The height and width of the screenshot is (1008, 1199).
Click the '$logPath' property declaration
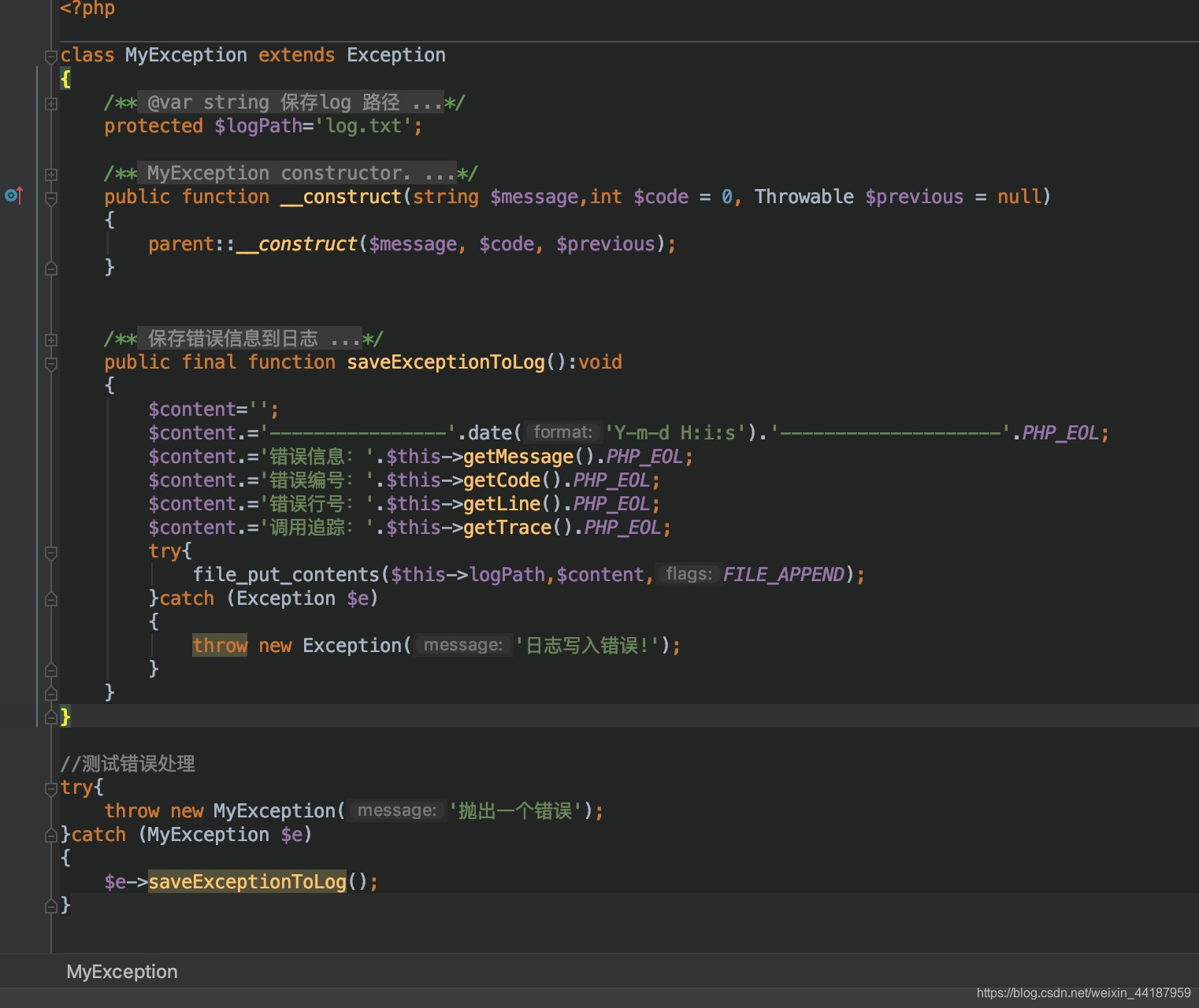258,126
